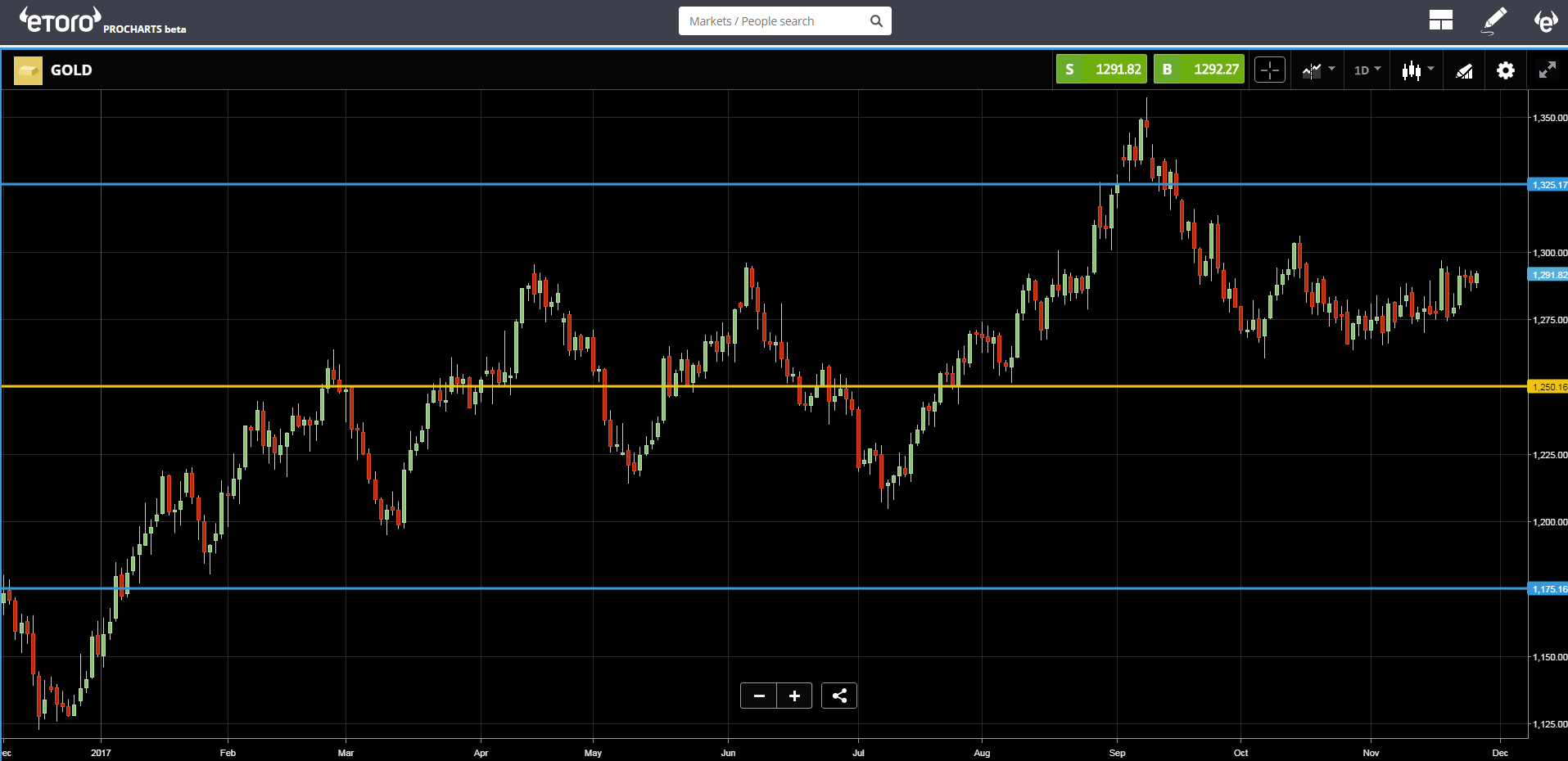Click the 1,350.00 price axis label

click(x=1549, y=118)
